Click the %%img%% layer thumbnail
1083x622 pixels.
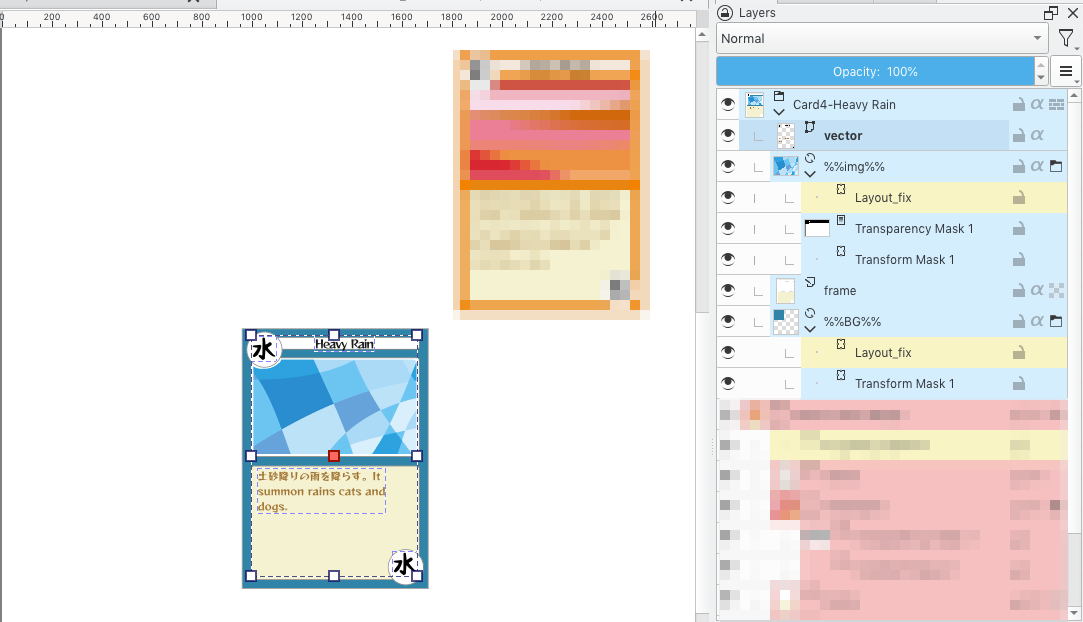786,166
